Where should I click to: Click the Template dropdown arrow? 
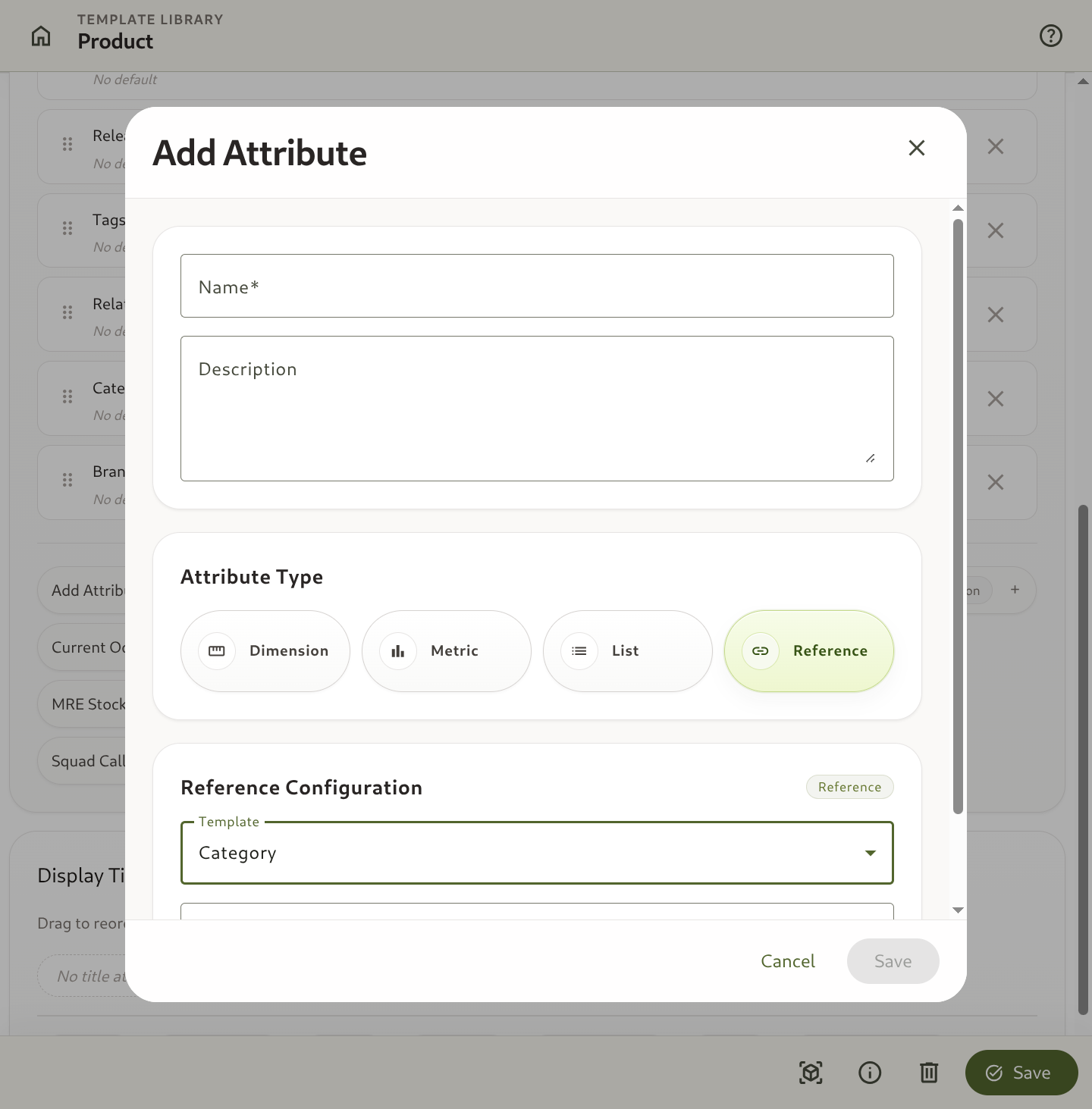[x=871, y=854]
